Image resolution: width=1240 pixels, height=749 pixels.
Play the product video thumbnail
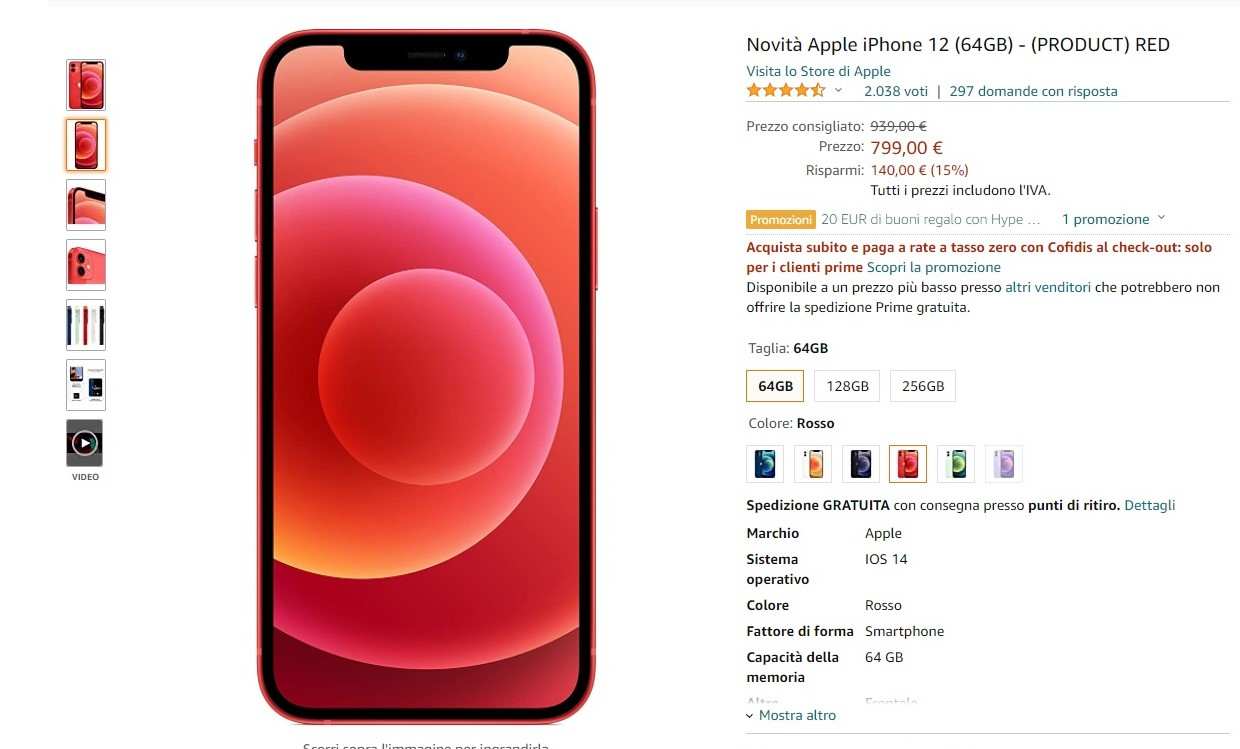pos(85,443)
